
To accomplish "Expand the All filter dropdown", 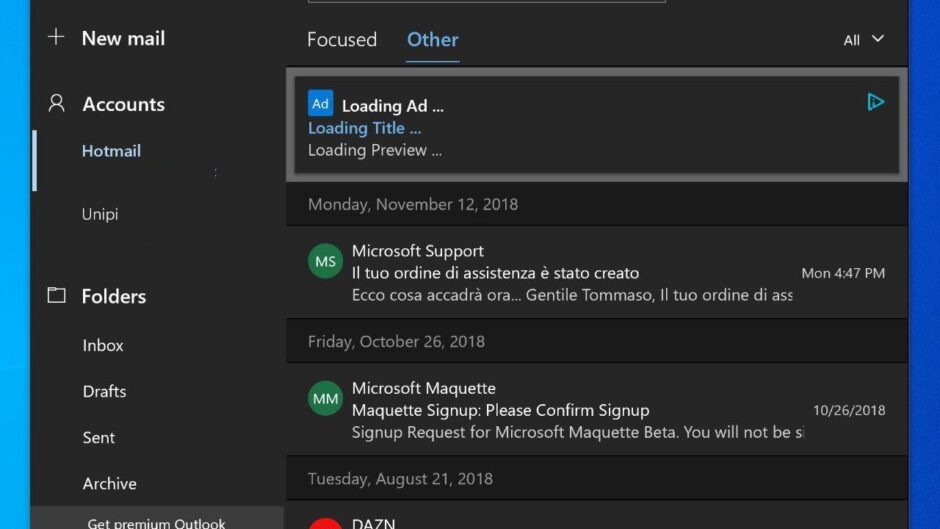I will [863, 40].
